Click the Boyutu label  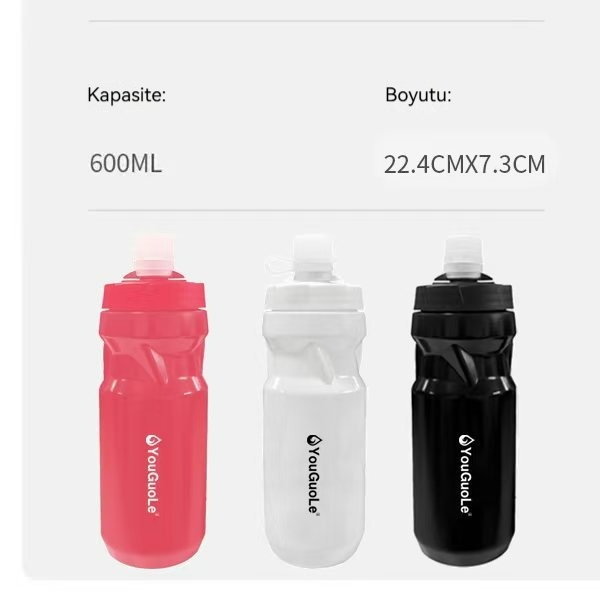tap(418, 94)
